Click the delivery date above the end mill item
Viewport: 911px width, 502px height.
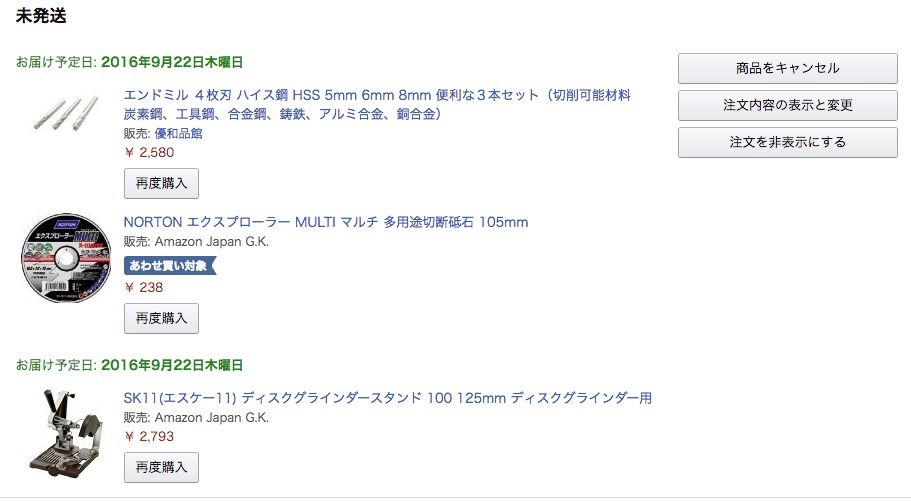(x=172, y=62)
